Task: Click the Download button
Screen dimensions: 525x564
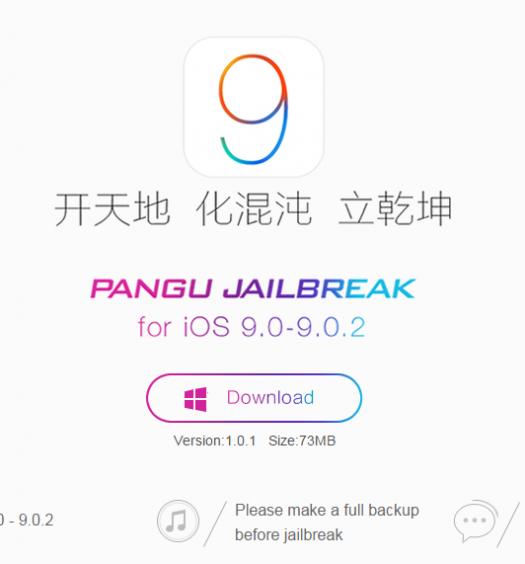Action: [x=254, y=398]
